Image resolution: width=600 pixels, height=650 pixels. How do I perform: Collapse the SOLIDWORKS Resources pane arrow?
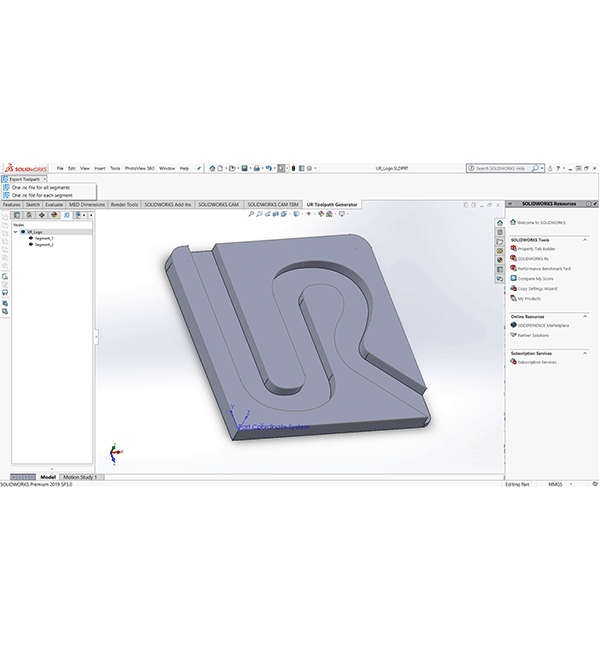point(510,204)
